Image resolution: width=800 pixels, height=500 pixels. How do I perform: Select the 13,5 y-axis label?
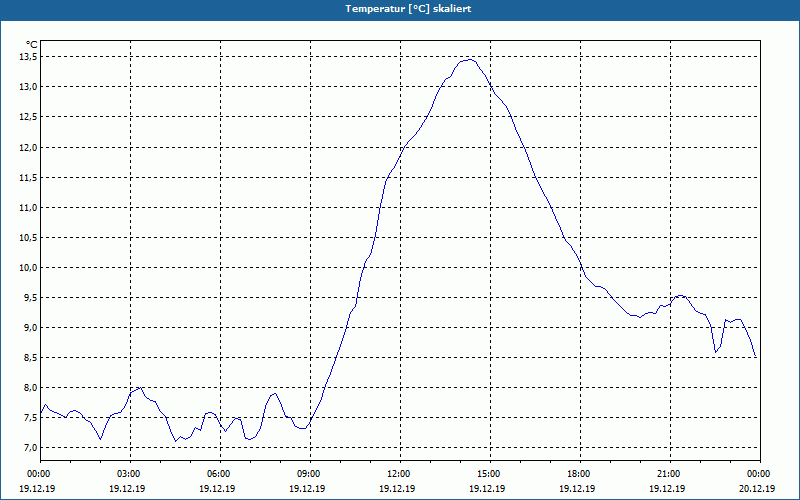point(29,57)
